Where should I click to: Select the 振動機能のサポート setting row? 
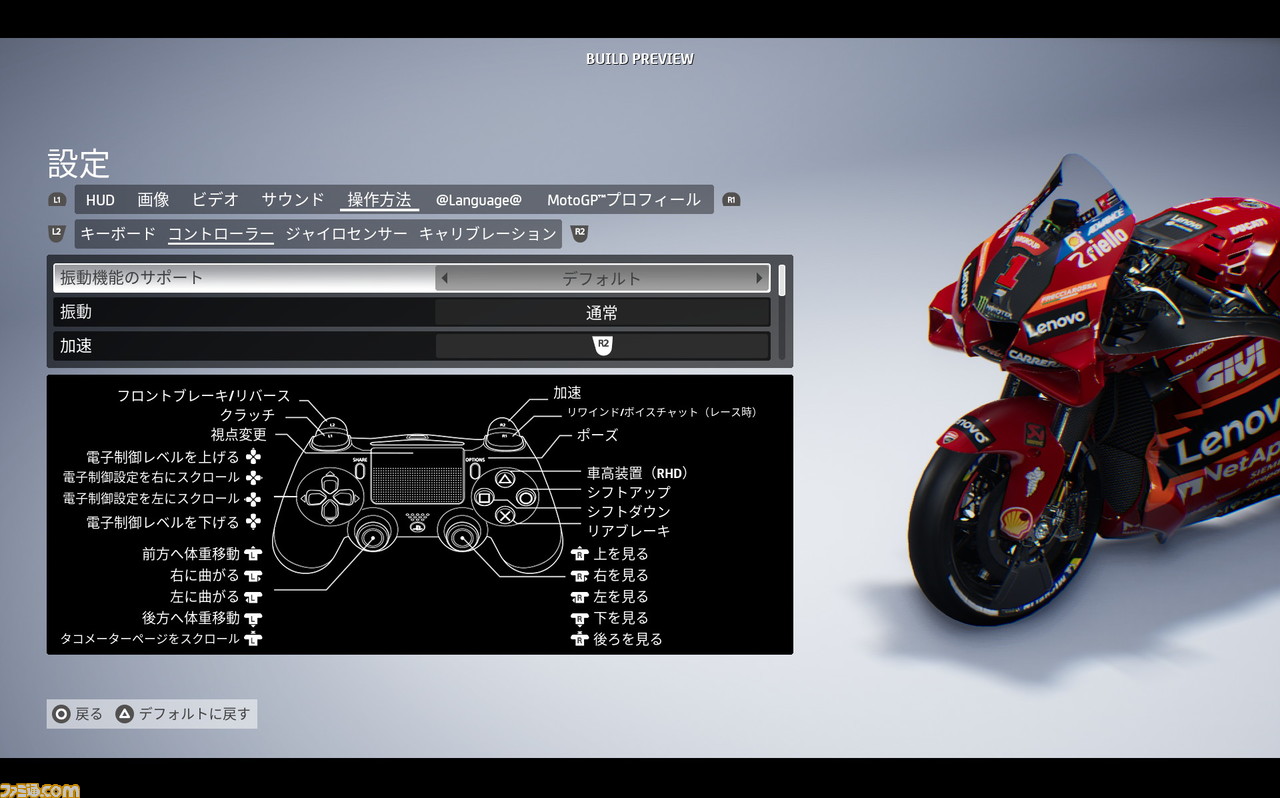412,278
